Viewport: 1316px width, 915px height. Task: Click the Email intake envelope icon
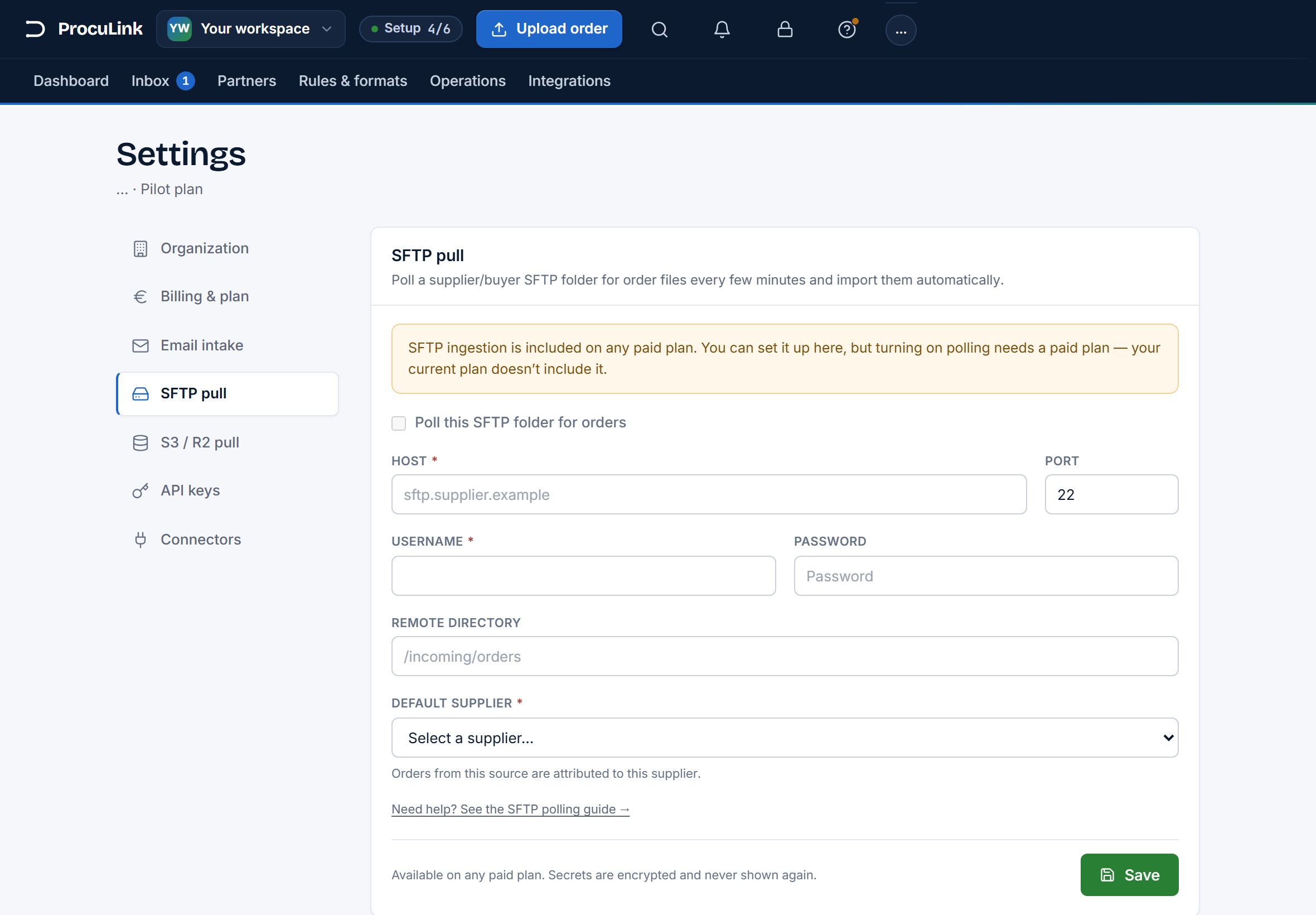tap(141, 346)
